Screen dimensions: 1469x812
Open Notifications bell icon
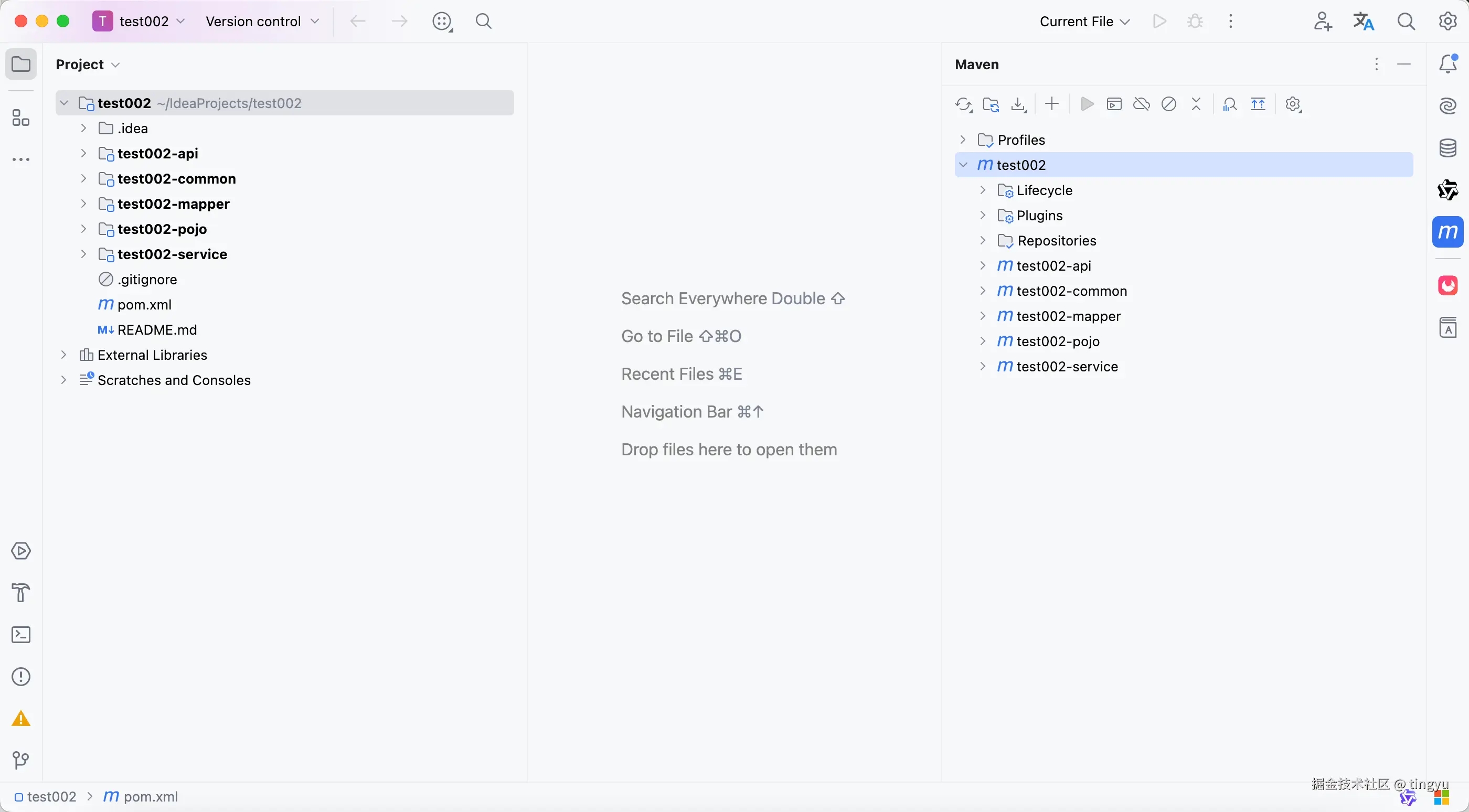click(1448, 64)
